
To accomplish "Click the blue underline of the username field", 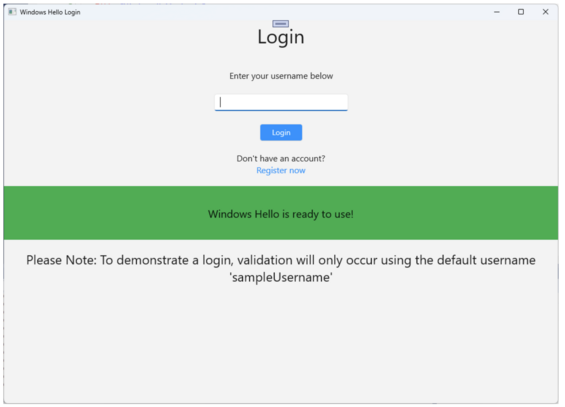I will [281, 110].
